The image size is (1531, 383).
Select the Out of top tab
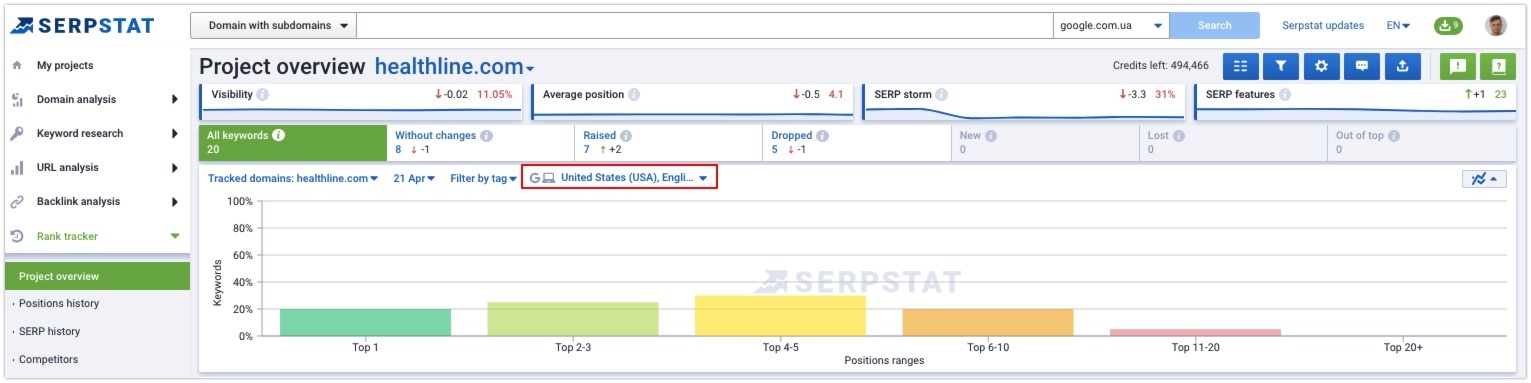pyautogui.click(x=1421, y=143)
